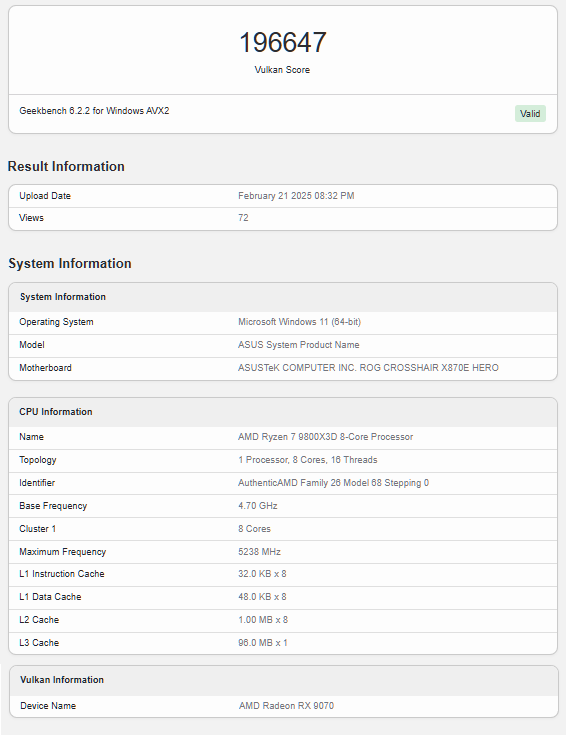This screenshot has width=570, height=738.
Task: Click the Operating System label
Action: point(56,322)
